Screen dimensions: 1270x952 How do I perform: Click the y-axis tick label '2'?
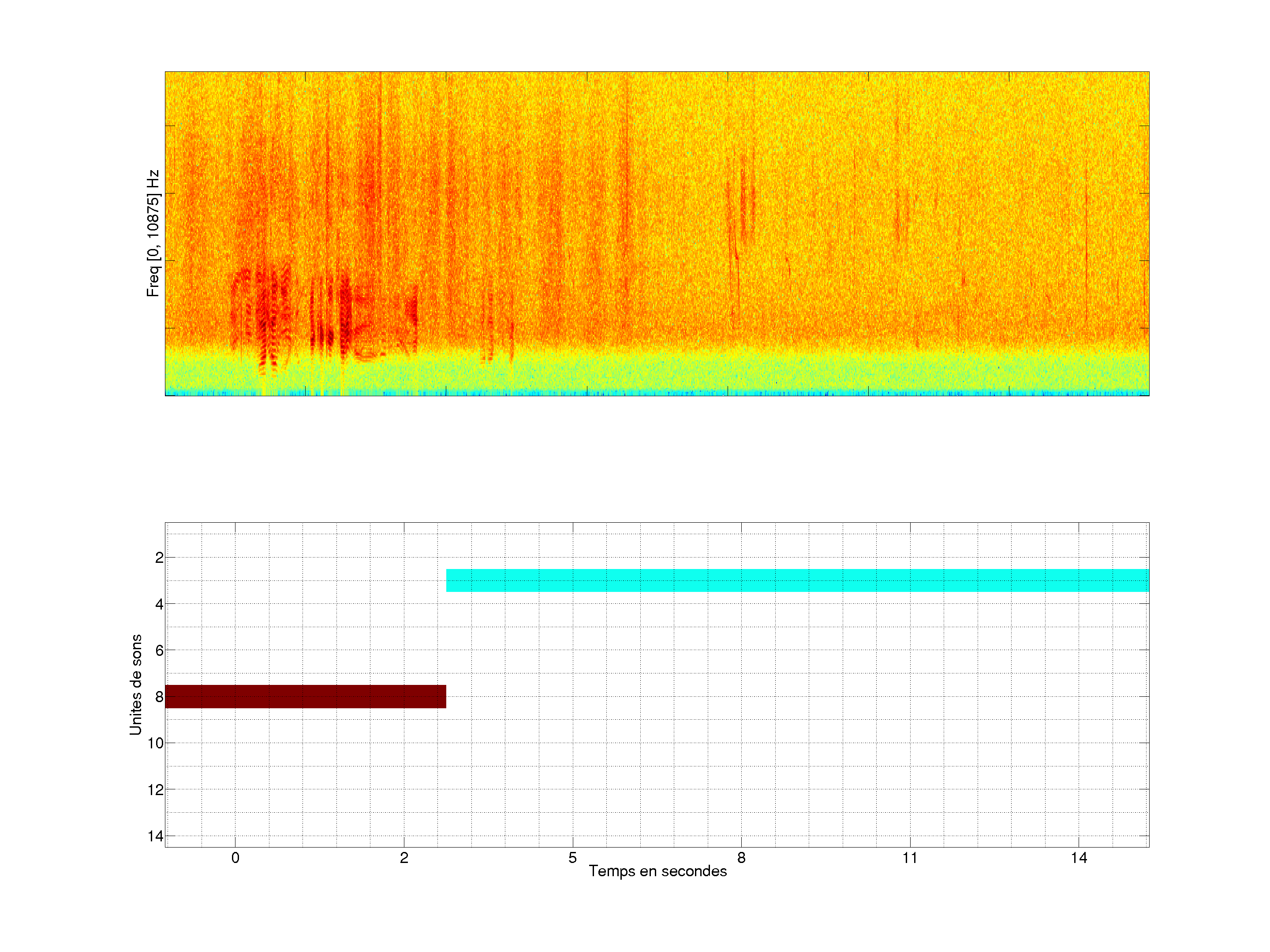tap(159, 558)
